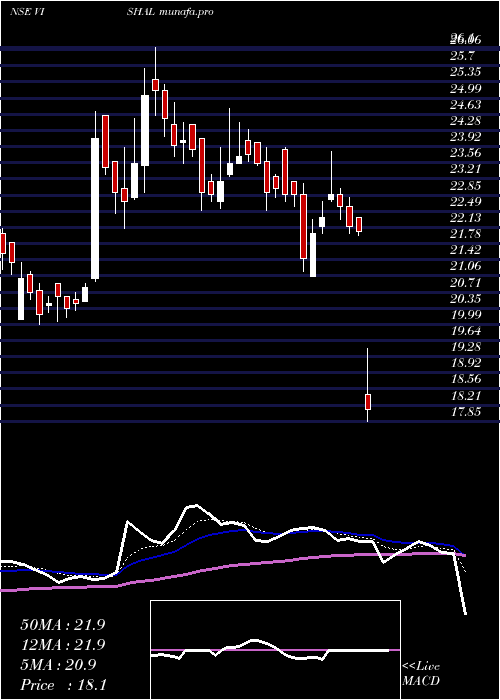Click the 21.78 price axis label
The width and height of the screenshot is (500, 700).
click(x=466, y=234)
